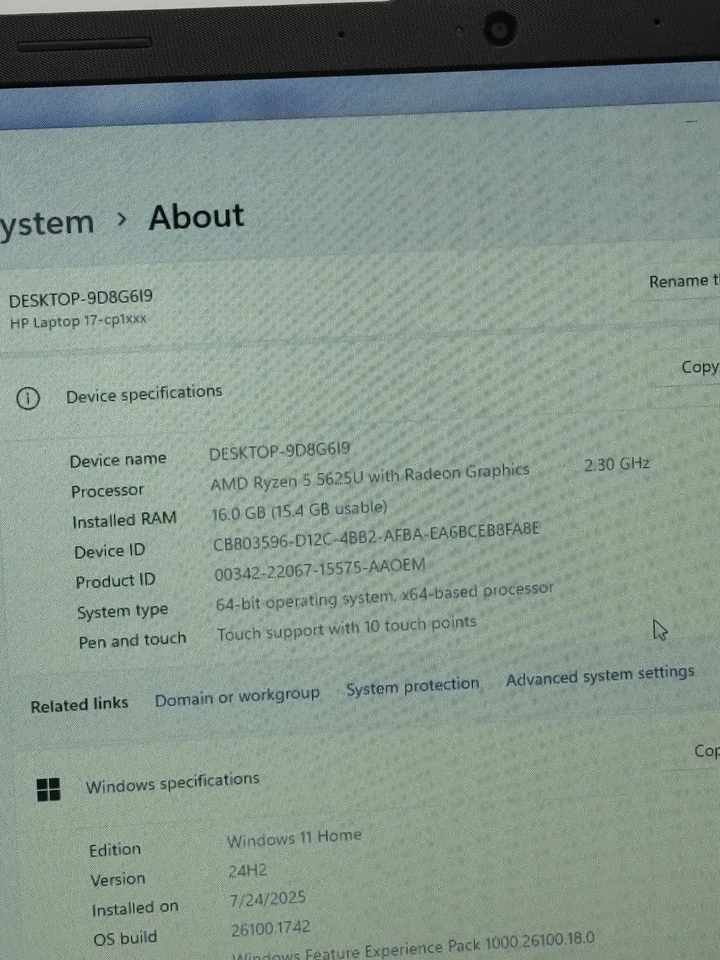This screenshot has height=960, width=720.
Task: Select OS build value 26100.1742
Action: (271, 929)
